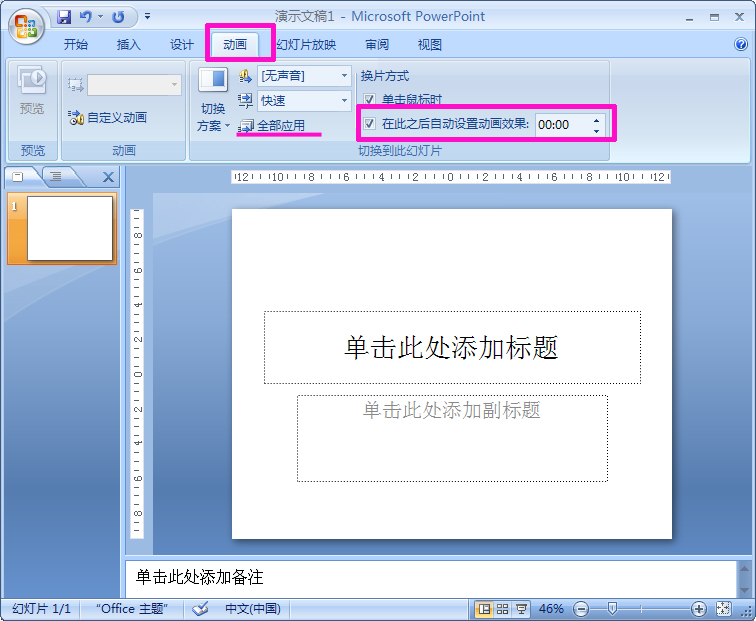
Task: Decrease auto-advance time with down arrow
Action: pos(597,131)
